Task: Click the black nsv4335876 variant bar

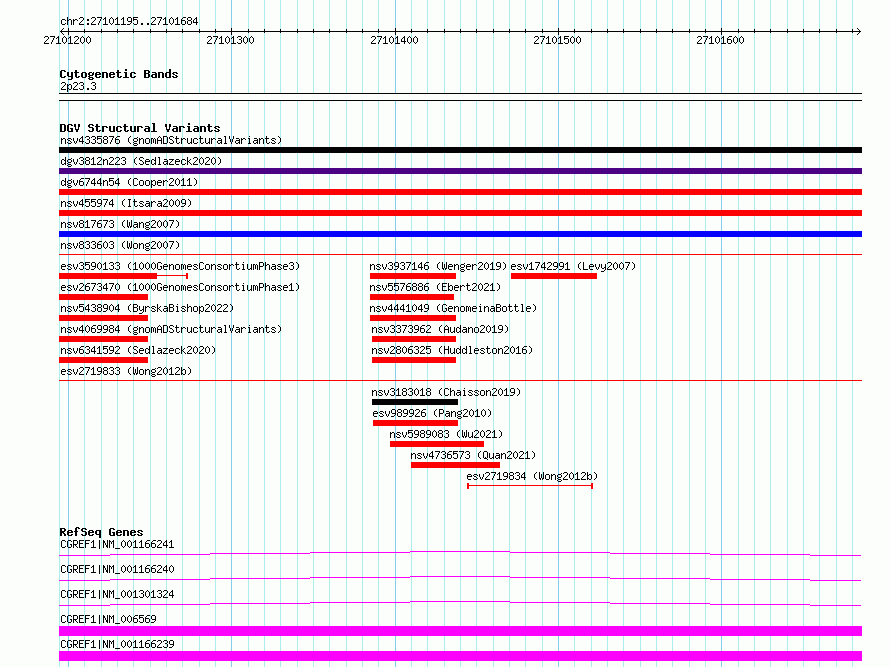Action: [x=460, y=150]
